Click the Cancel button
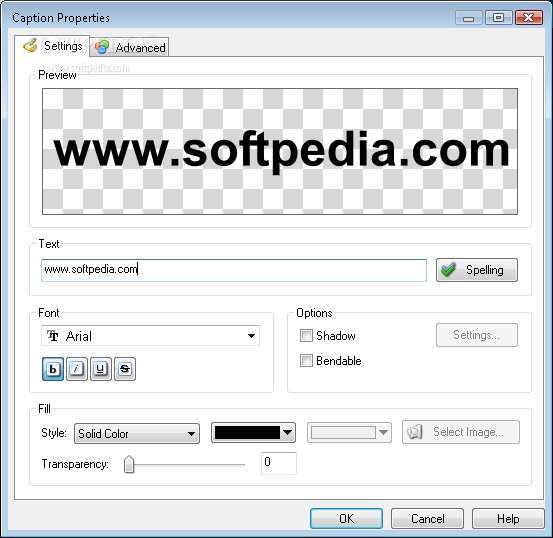This screenshot has width=553, height=538. coord(427,518)
